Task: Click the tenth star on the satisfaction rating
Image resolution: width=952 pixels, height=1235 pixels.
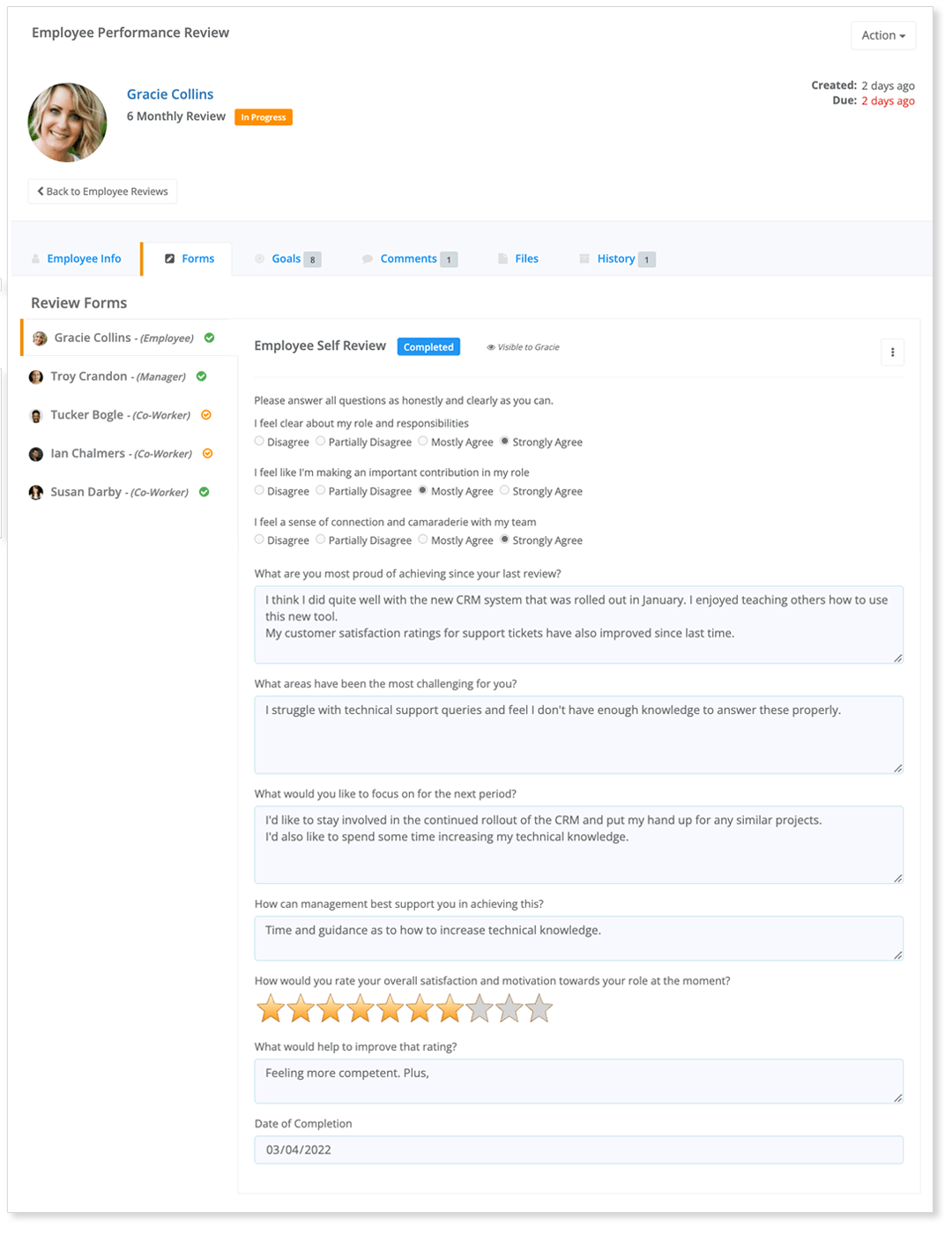Action: [x=539, y=1008]
